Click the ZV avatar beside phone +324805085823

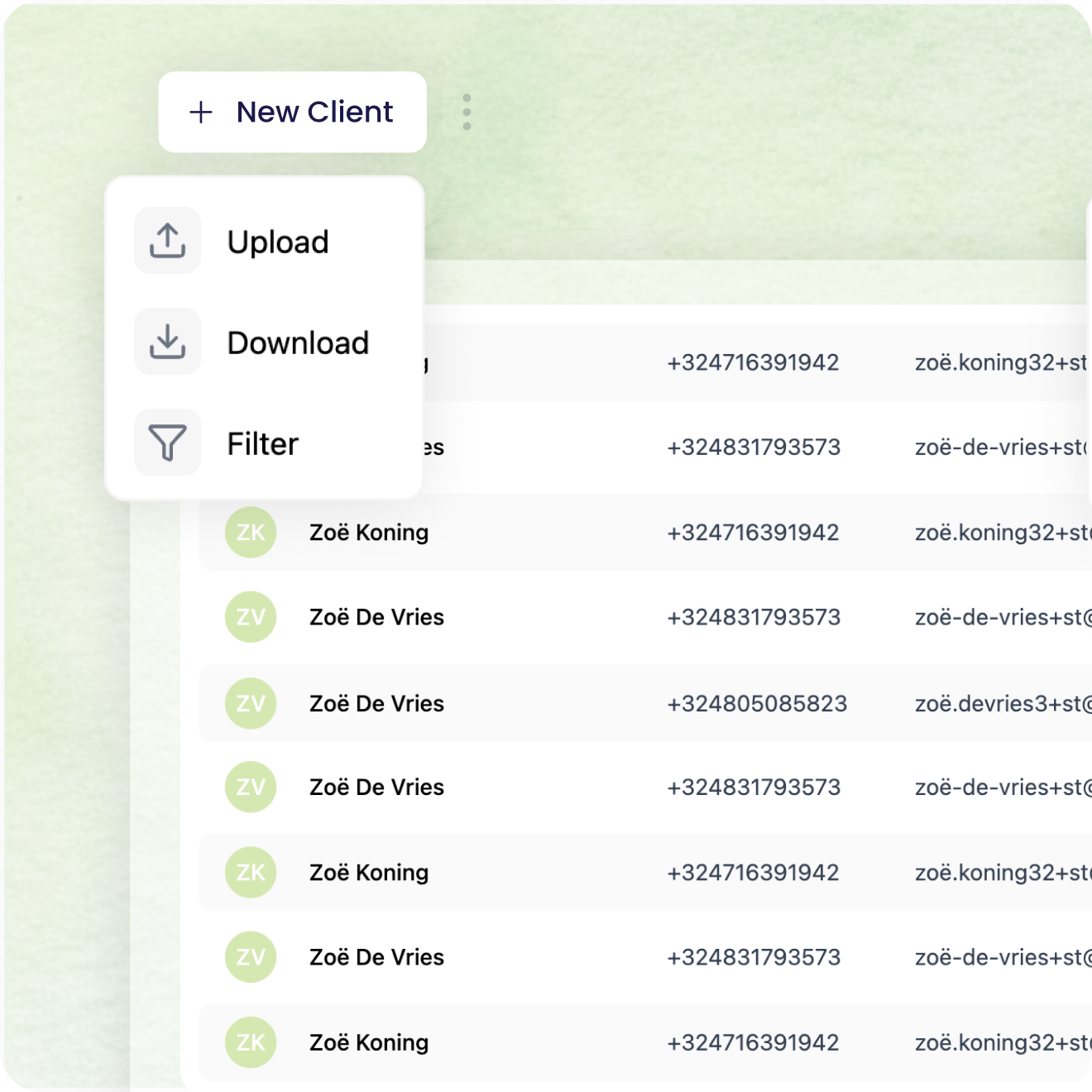click(251, 703)
